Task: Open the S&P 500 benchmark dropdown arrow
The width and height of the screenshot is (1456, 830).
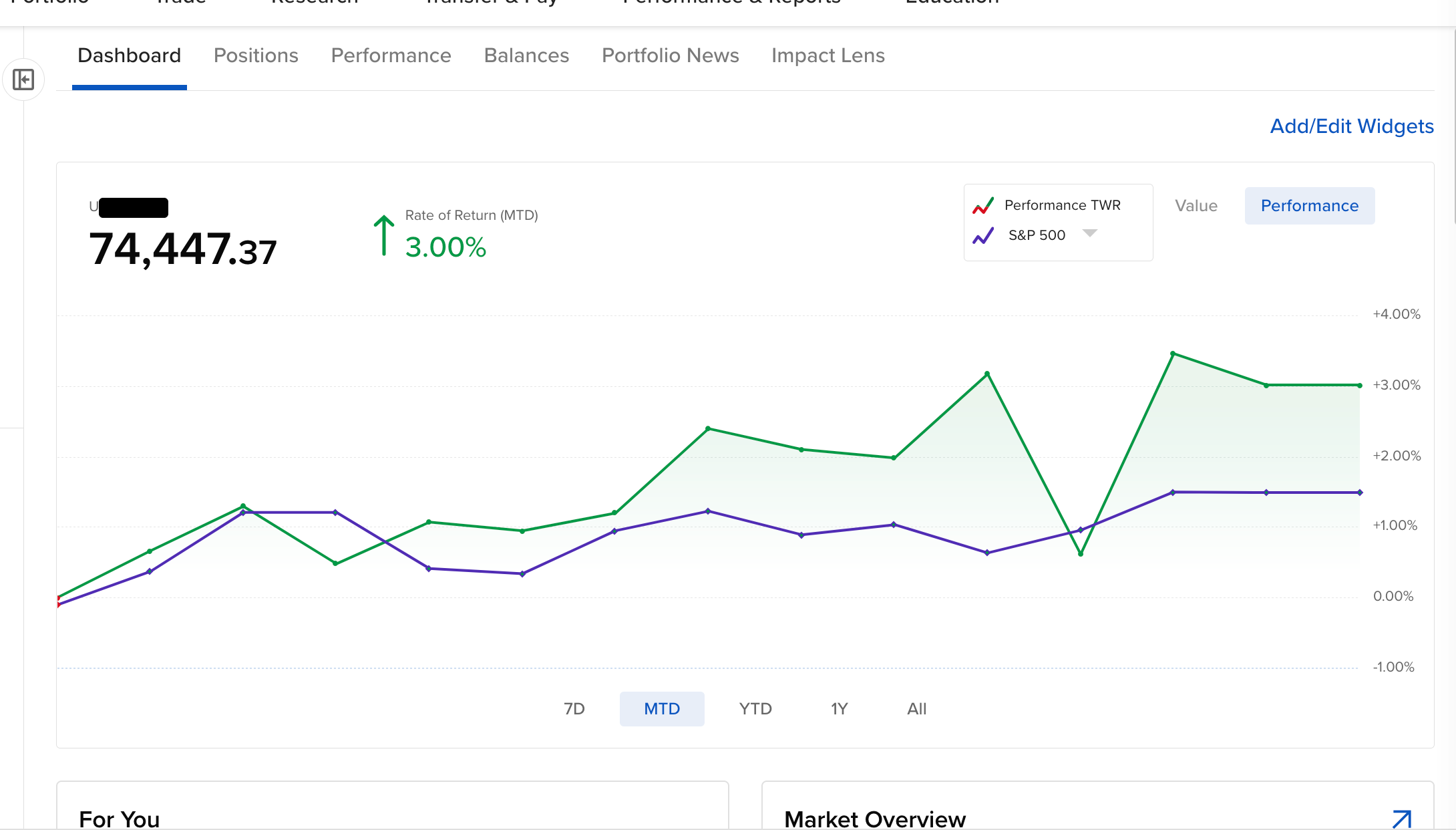Action: coord(1090,233)
